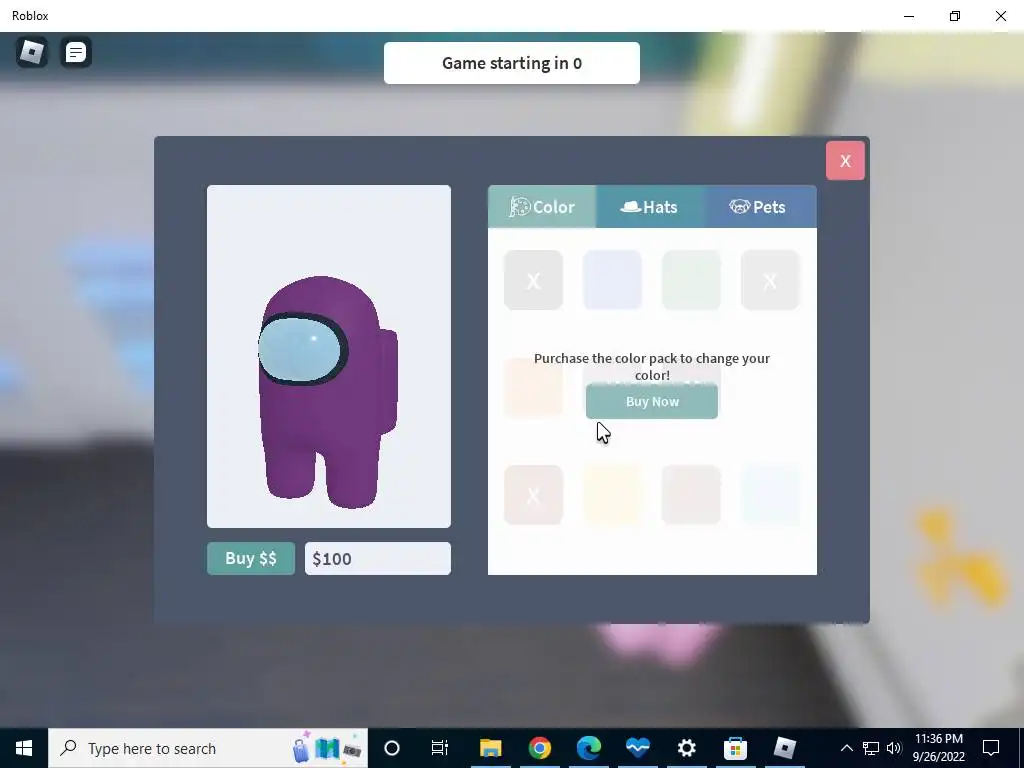Image resolution: width=1024 pixels, height=768 pixels.
Task: Restore down the Roblox window
Action: coord(955,16)
